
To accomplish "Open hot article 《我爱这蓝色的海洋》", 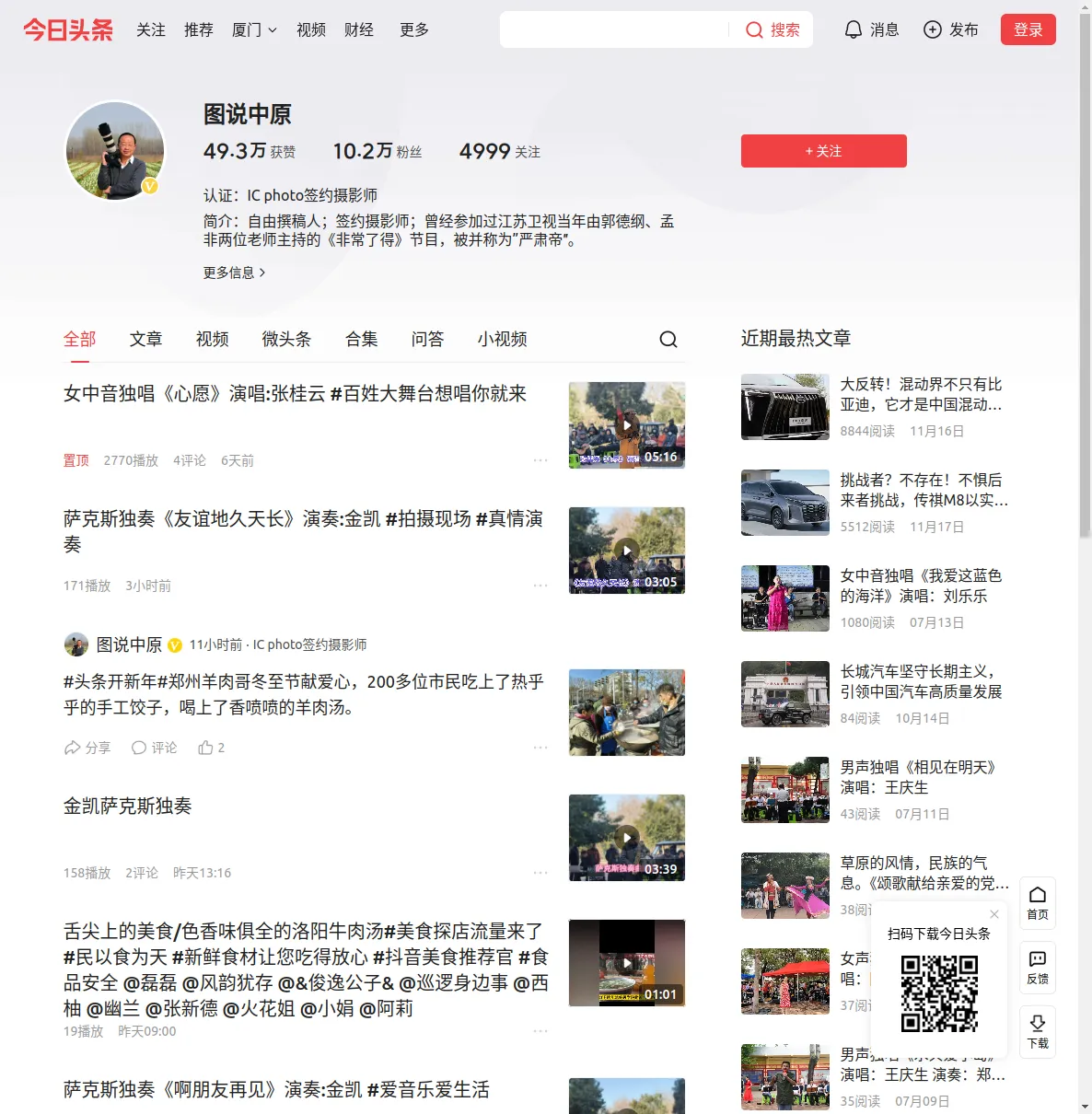I will click(x=922, y=586).
